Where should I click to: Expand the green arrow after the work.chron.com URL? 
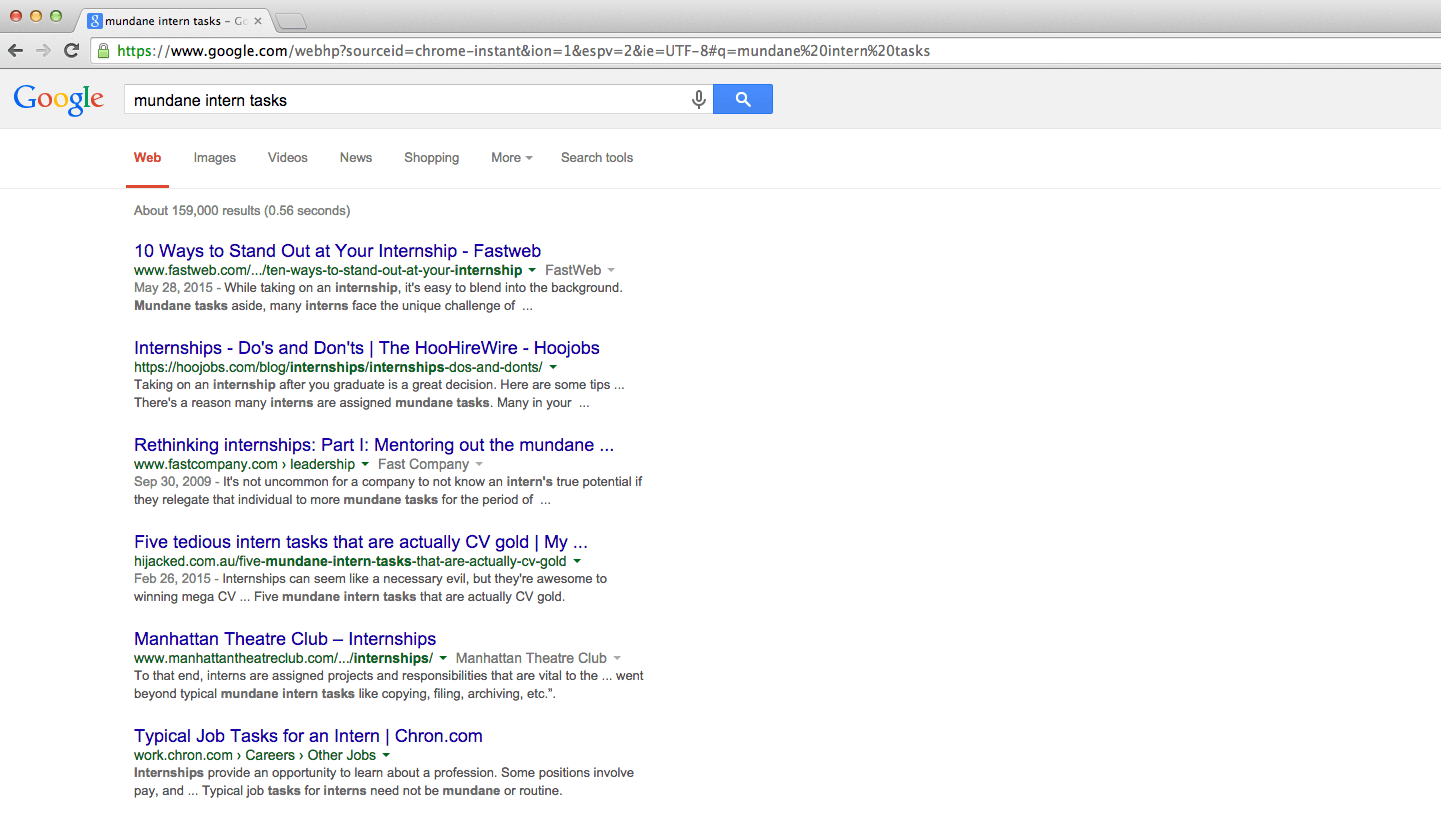[386, 755]
